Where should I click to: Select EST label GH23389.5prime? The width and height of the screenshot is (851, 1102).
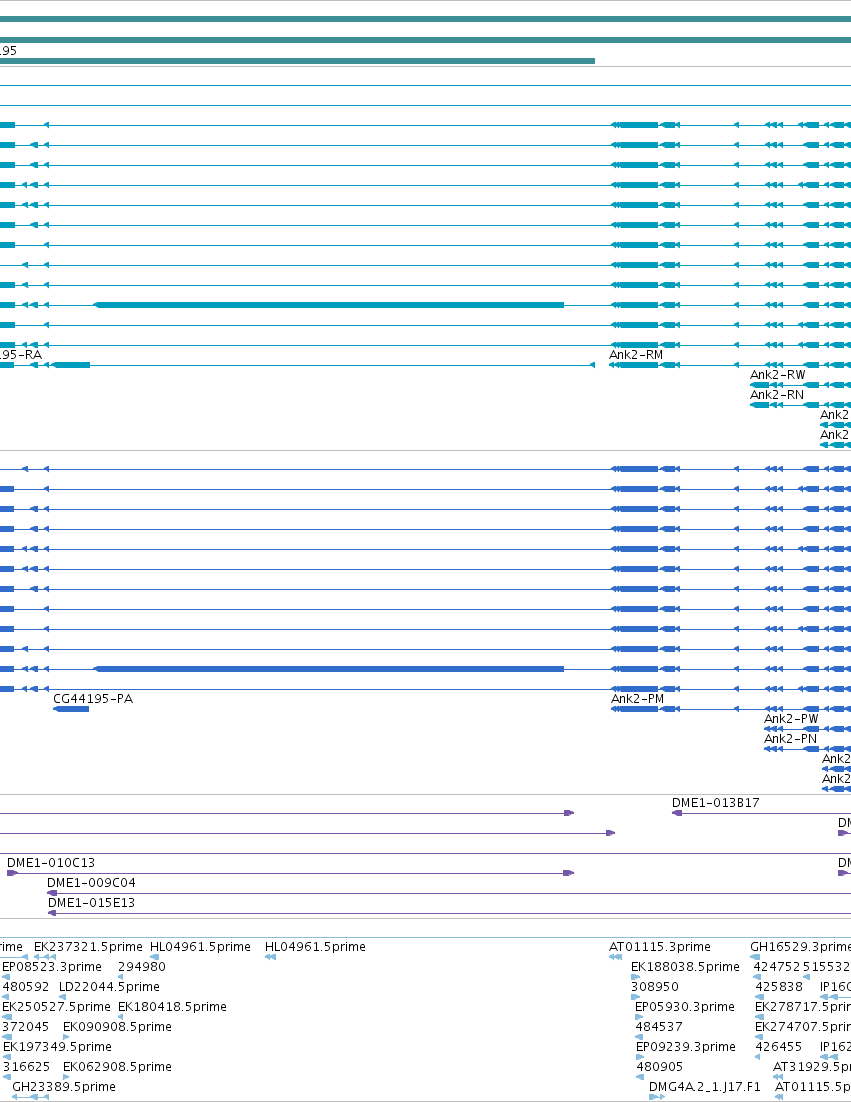pos(64,1087)
